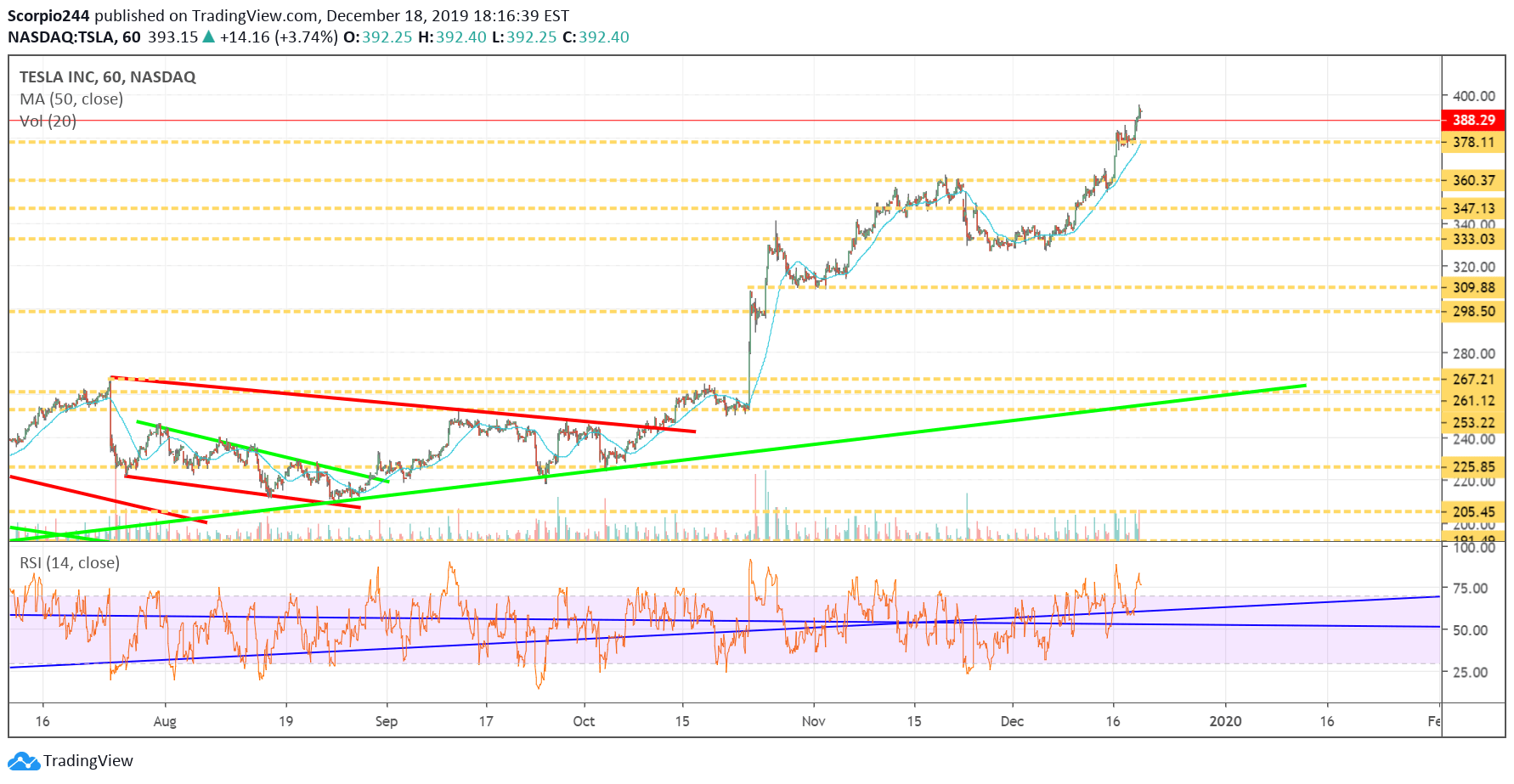Click the NASDAQ:TSLA, 60 symbol text
1514x784 pixels.
click(x=74, y=37)
